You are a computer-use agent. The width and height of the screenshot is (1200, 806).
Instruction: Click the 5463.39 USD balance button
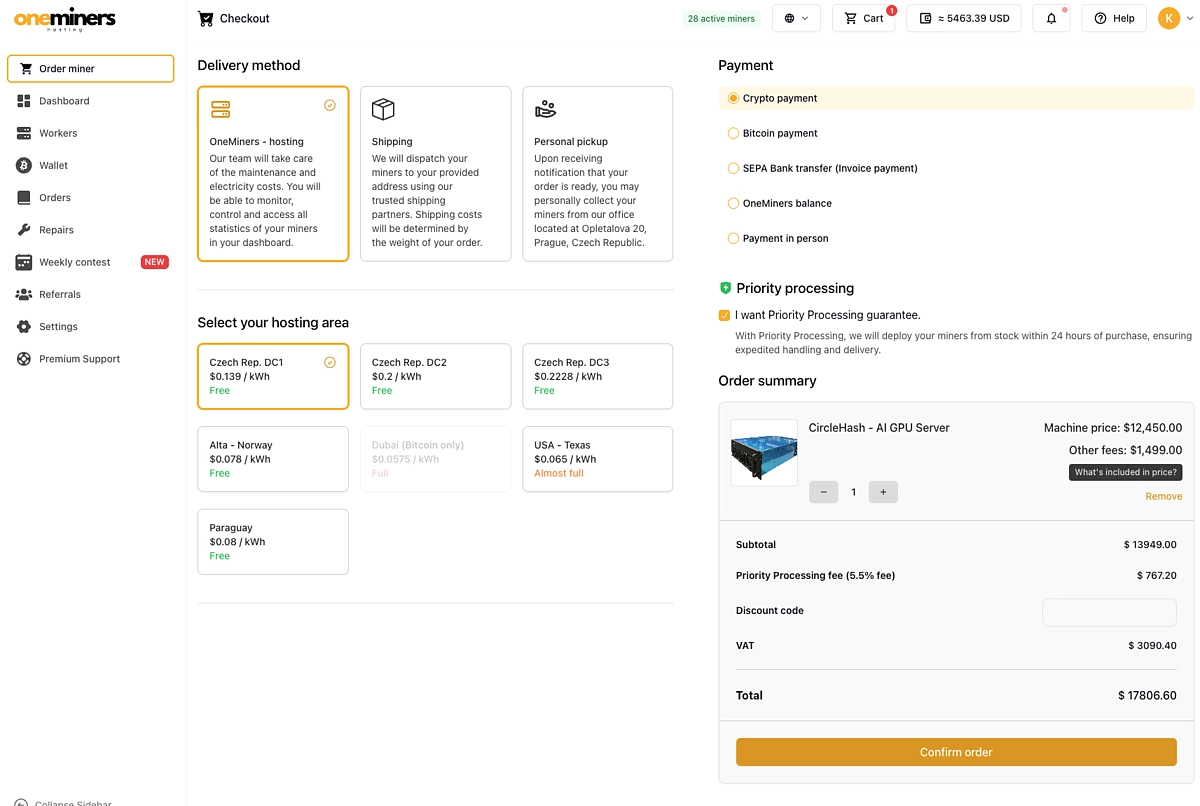(964, 18)
